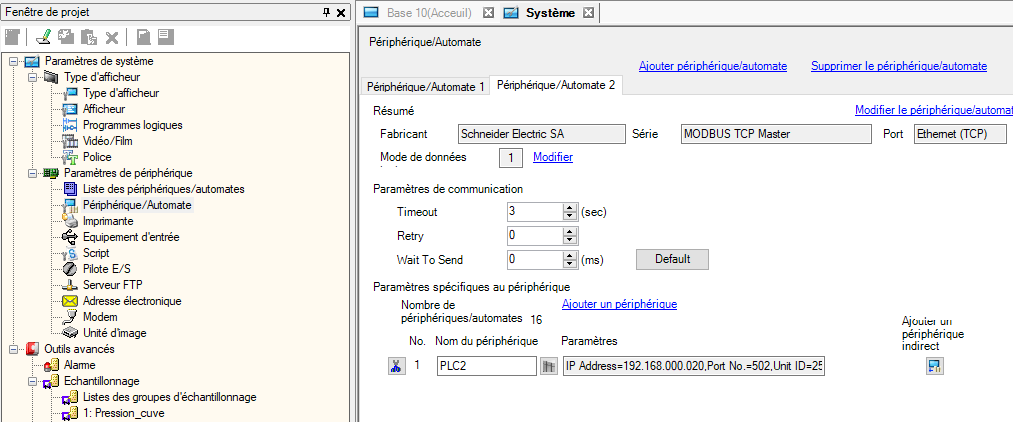Decrease Wait To Send value

click(569, 263)
